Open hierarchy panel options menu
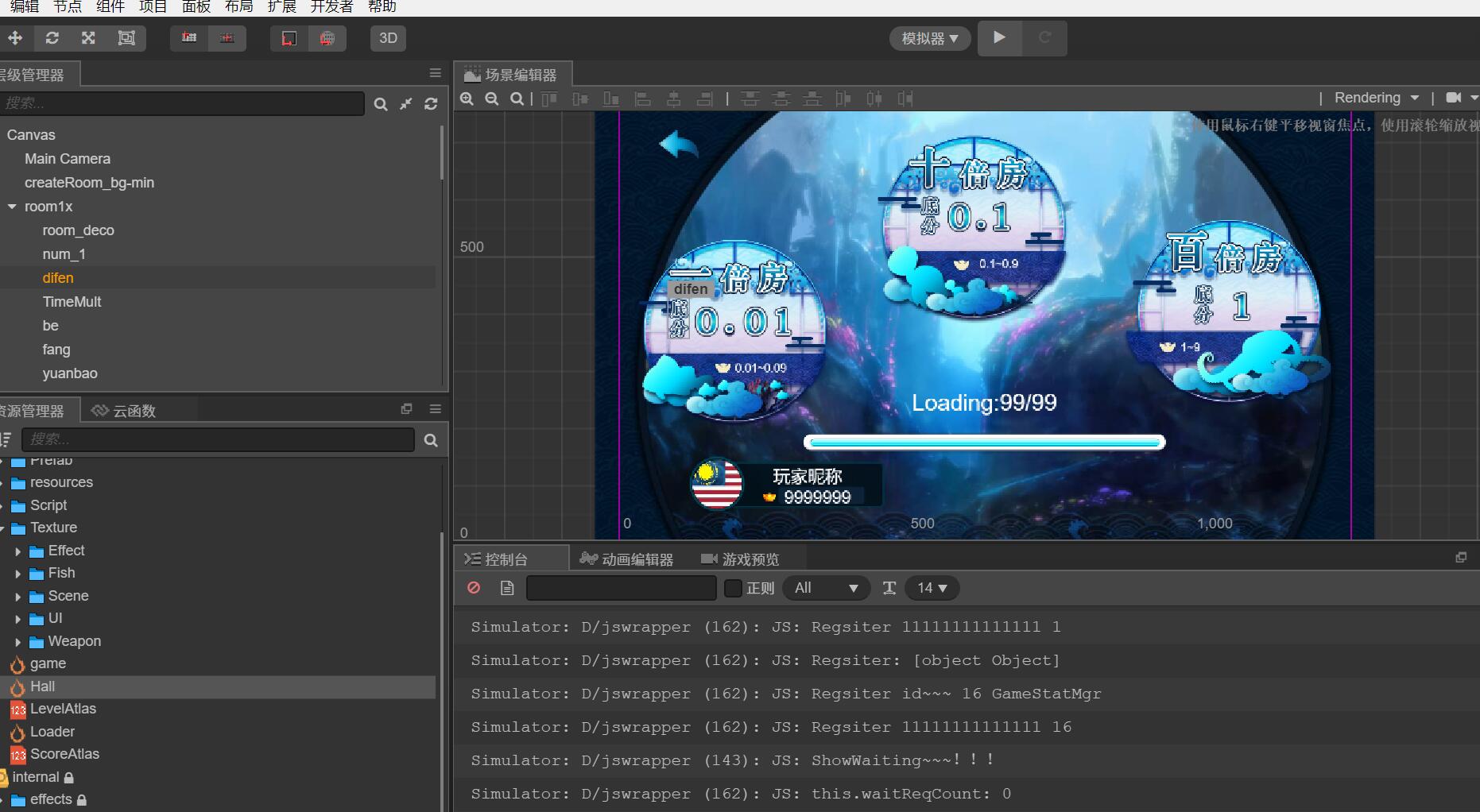Image resolution: width=1480 pixels, height=812 pixels. [436, 73]
